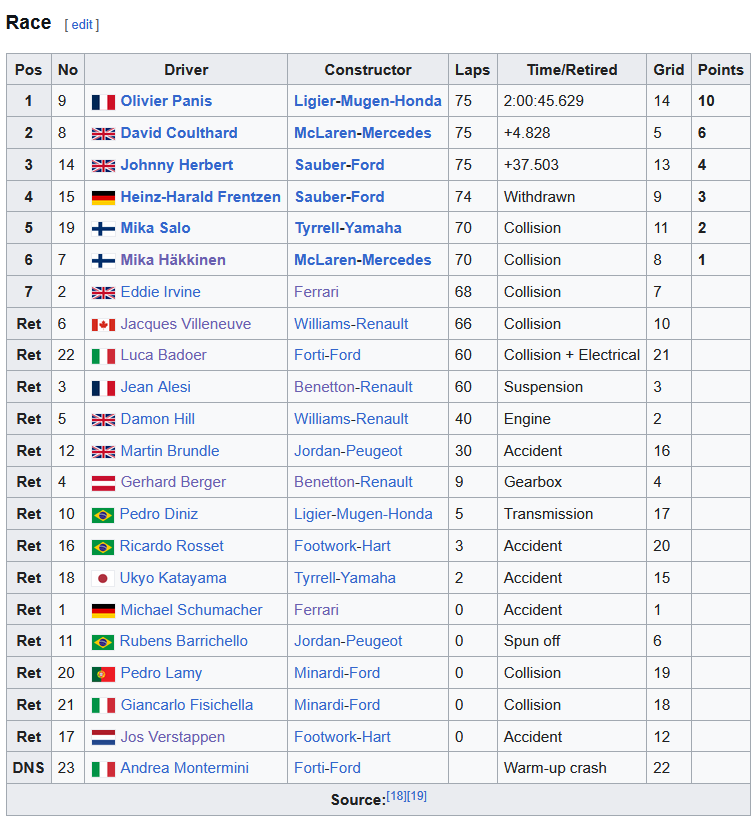Open the edit link for Race section
753x816 pixels.
pos(82,24)
